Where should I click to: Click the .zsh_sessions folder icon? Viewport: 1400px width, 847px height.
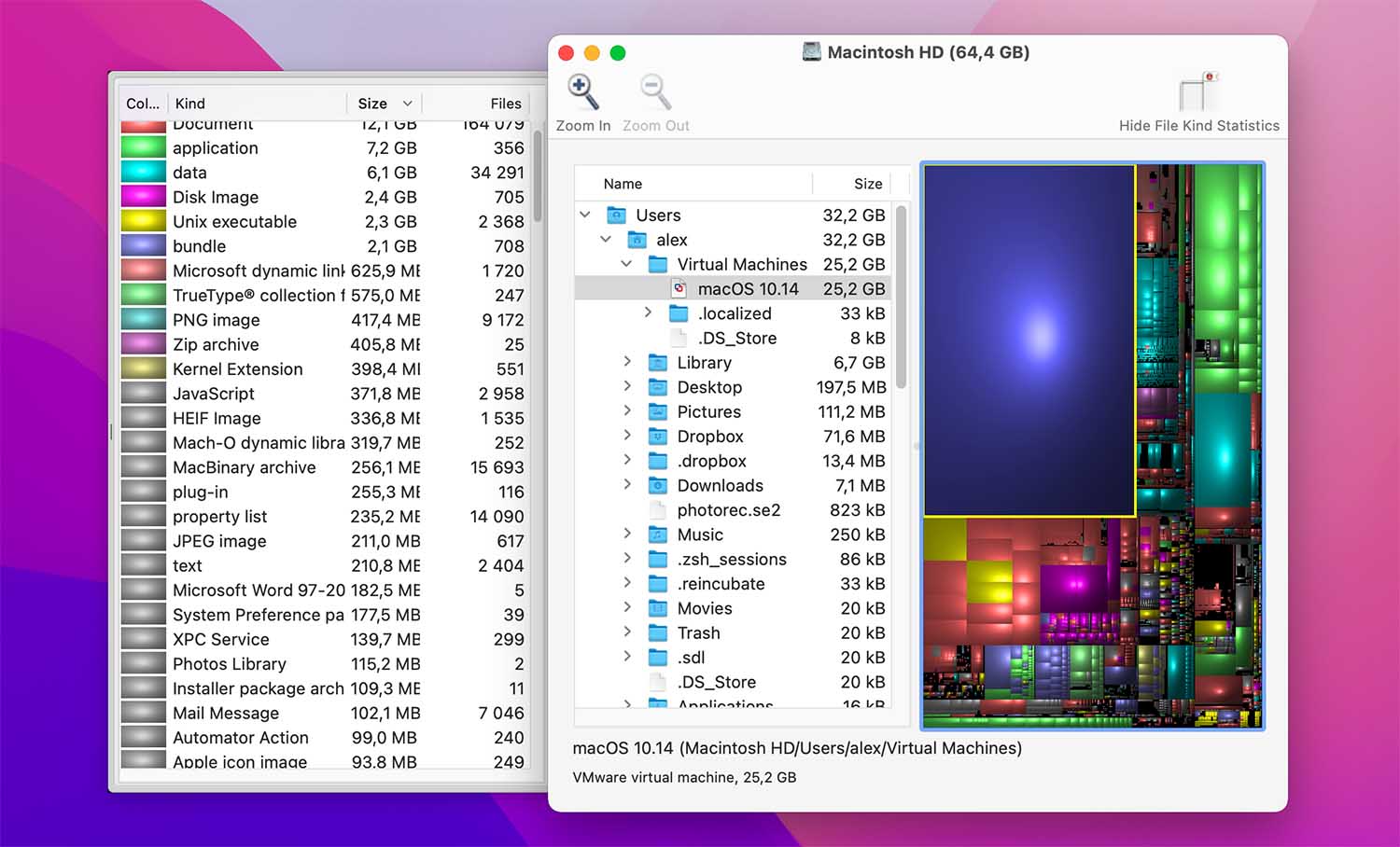pos(658,560)
